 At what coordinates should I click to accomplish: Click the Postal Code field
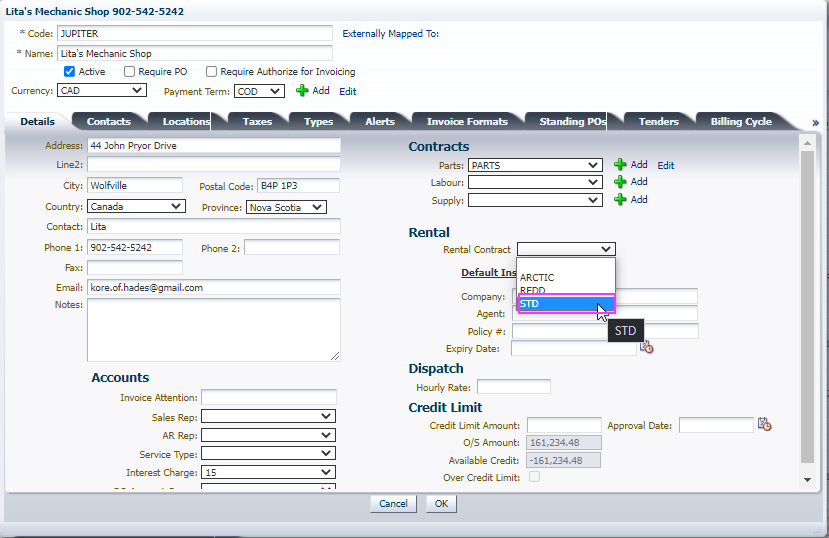pos(298,185)
